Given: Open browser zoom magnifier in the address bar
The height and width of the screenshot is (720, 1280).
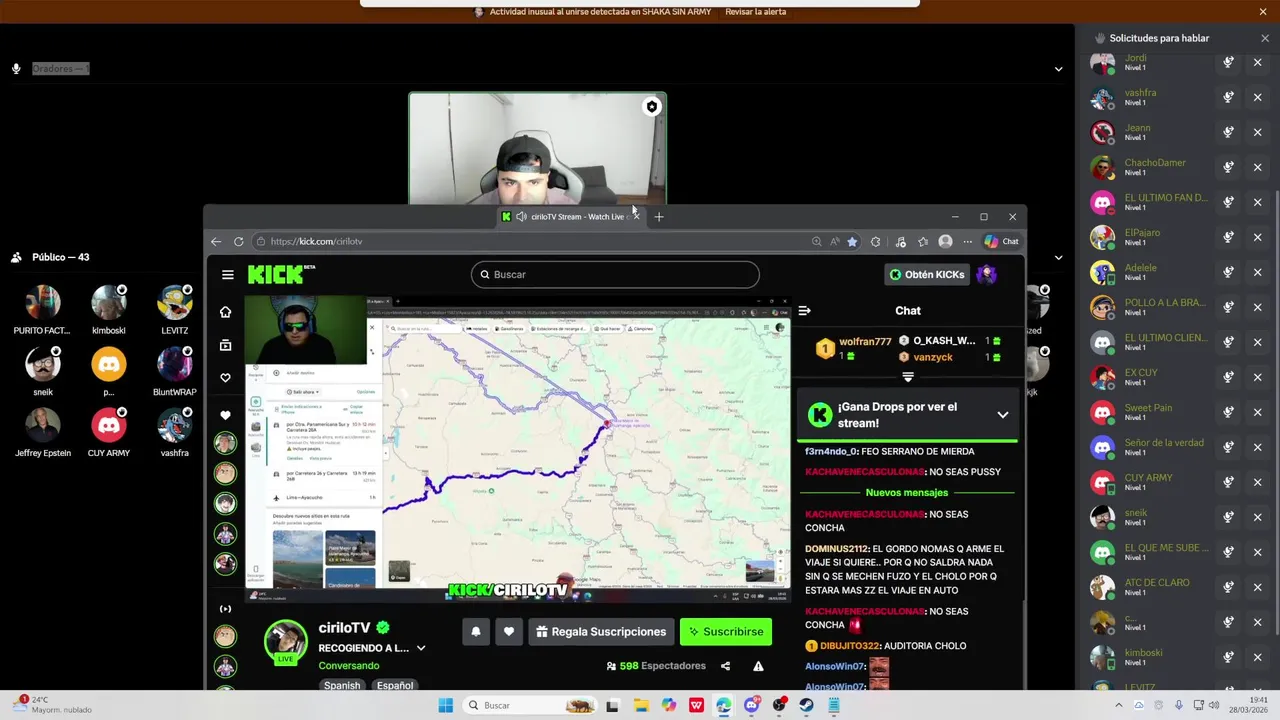Looking at the screenshot, I should [817, 241].
